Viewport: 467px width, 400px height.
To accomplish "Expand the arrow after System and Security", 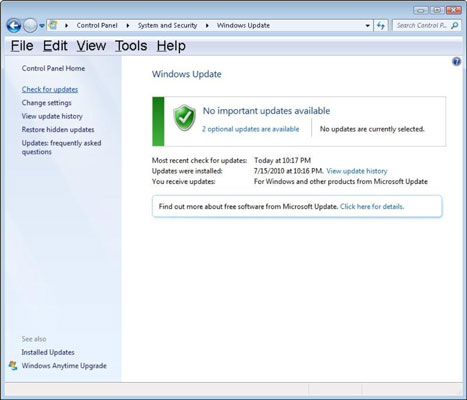I will pos(207,26).
